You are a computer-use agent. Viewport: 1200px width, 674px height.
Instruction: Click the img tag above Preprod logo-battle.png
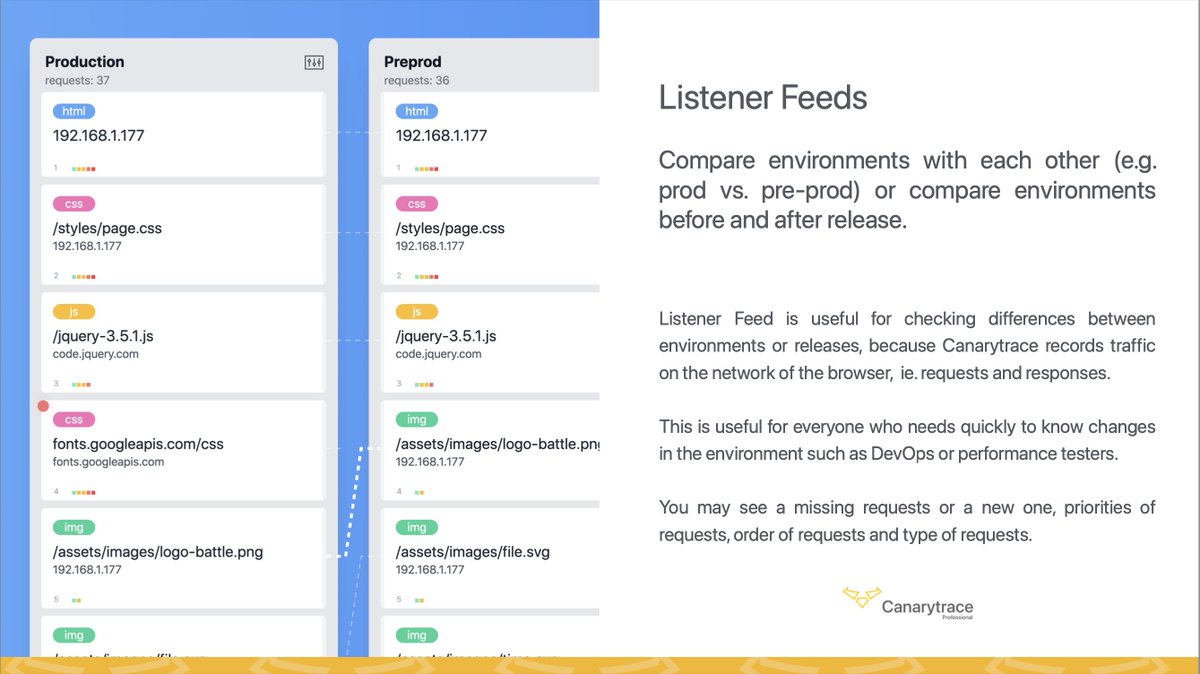point(417,420)
